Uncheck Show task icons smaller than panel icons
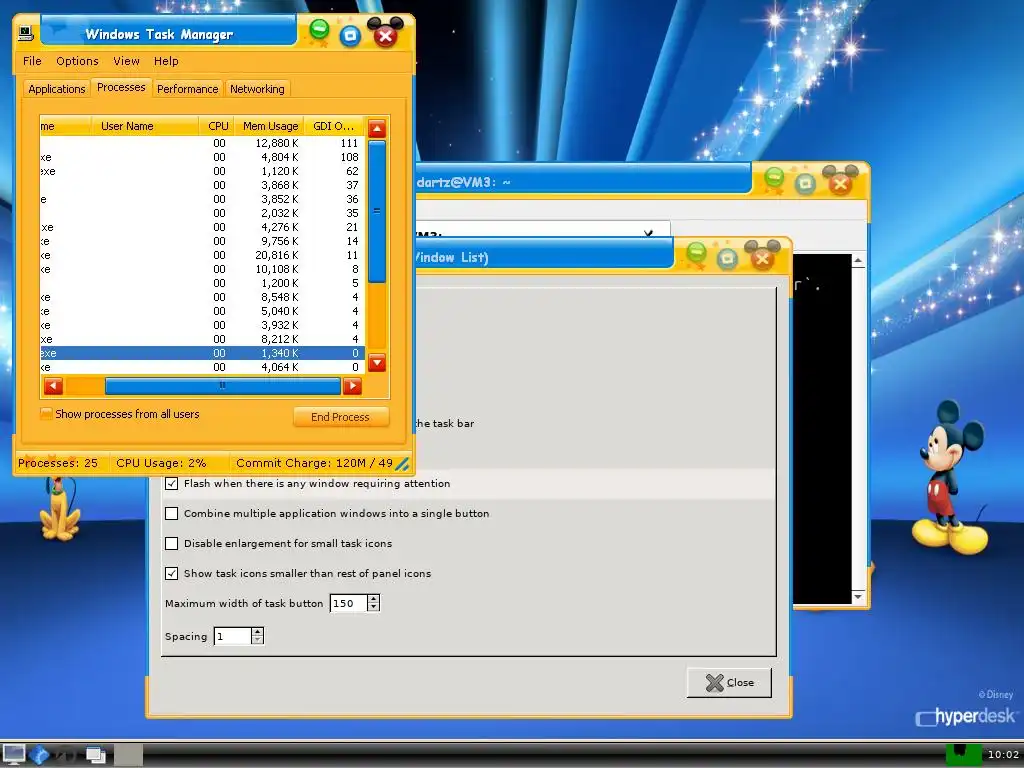This screenshot has width=1024, height=768. [171, 573]
